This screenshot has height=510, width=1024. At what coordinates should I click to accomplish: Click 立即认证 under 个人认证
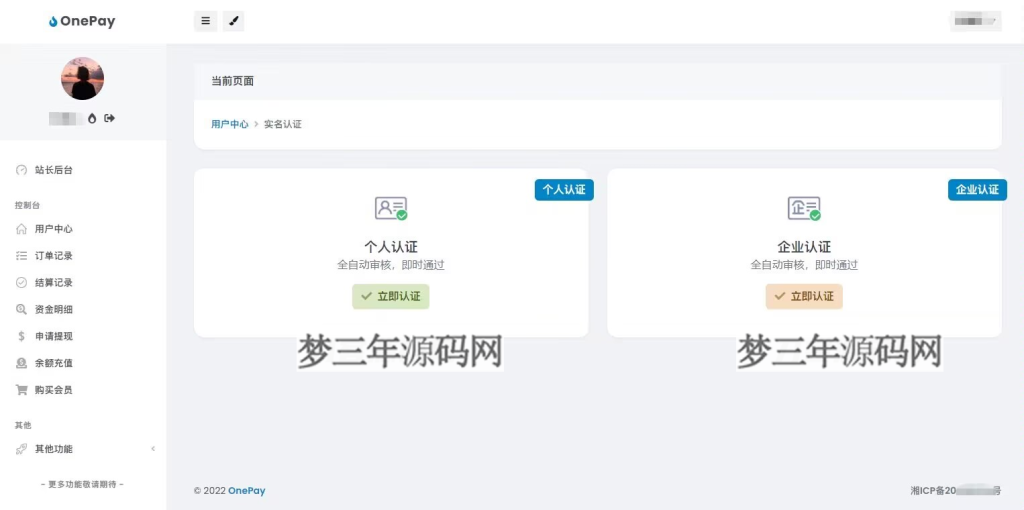tap(391, 296)
